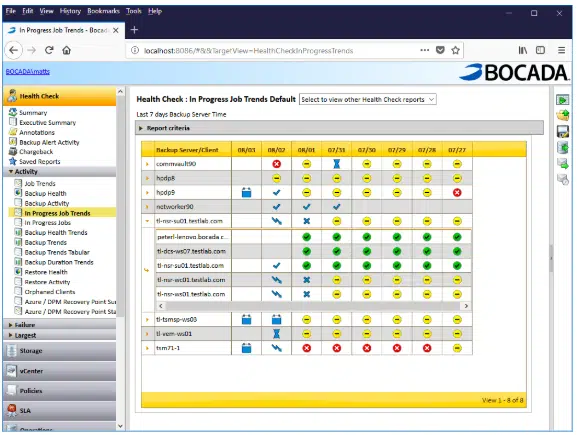Click the Pocket save icon in address bar
Image resolution: width=577 pixels, height=435 pixels.
(440, 50)
